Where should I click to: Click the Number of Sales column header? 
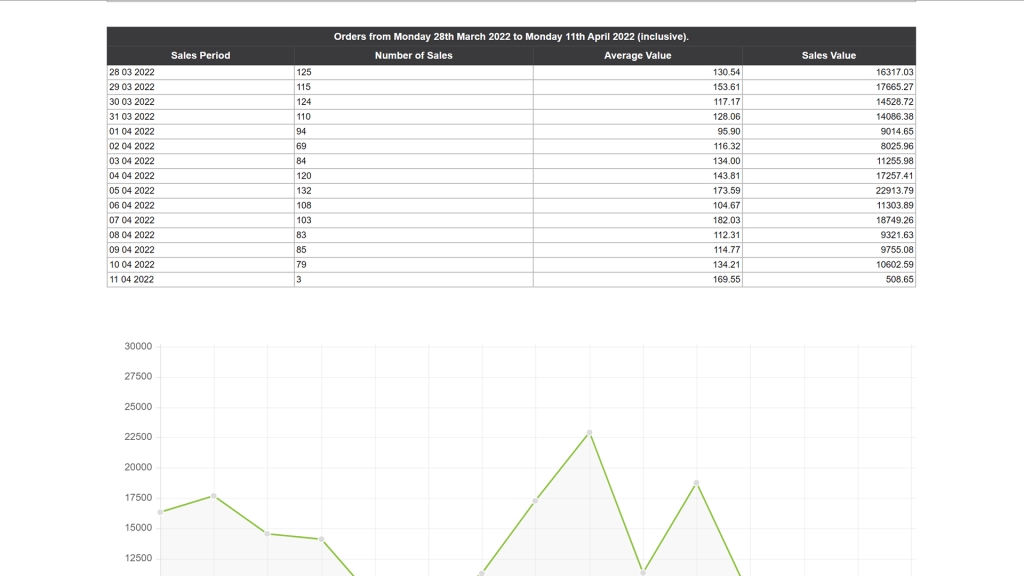[413, 56]
